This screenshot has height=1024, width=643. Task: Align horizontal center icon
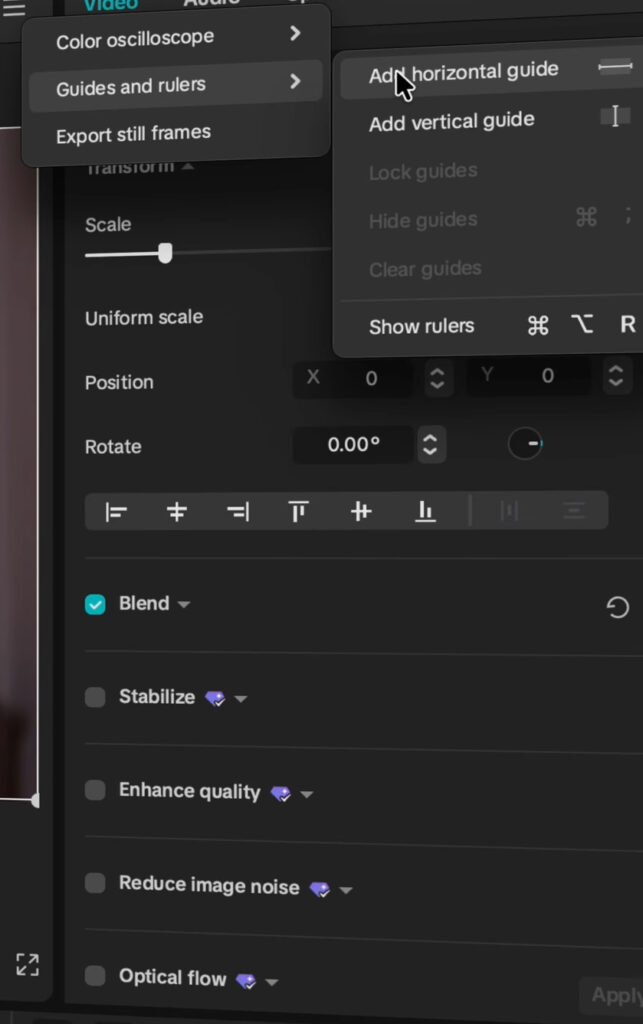tap(176, 512)
